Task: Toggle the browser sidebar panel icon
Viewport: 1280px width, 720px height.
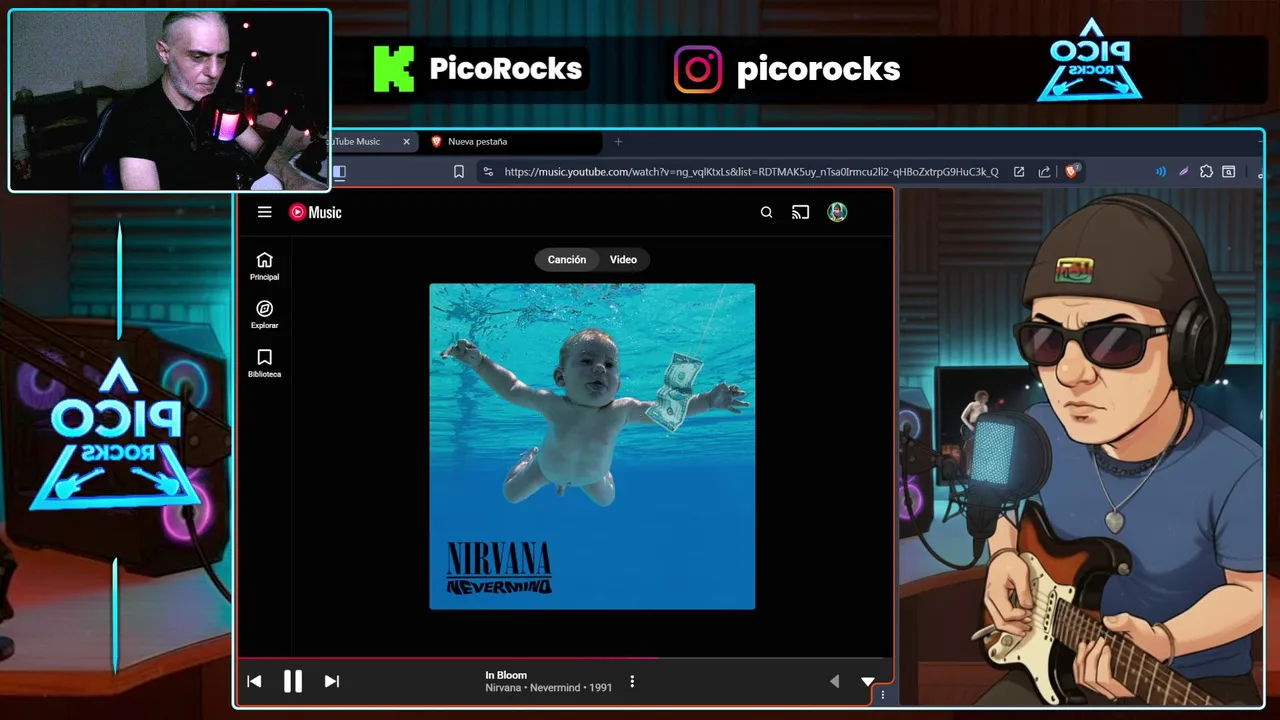Action: click(x=340, y=172)
